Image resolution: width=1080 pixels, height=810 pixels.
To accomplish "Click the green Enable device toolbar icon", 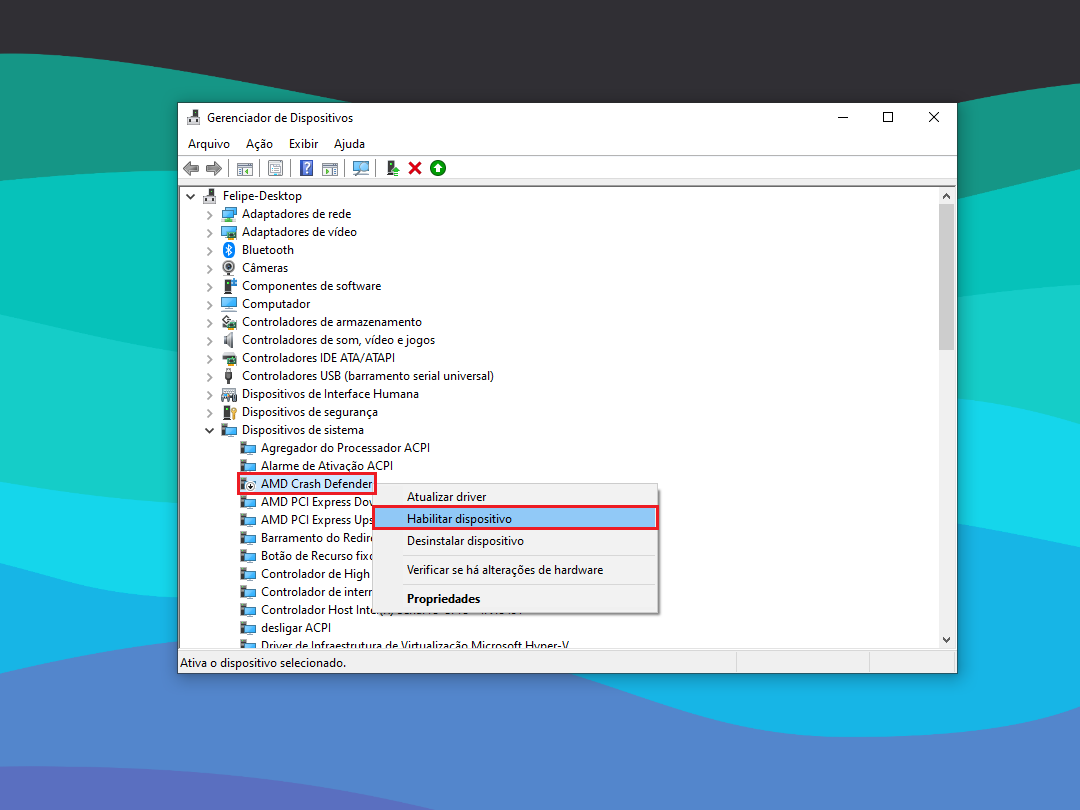I will tap(438, 167).
